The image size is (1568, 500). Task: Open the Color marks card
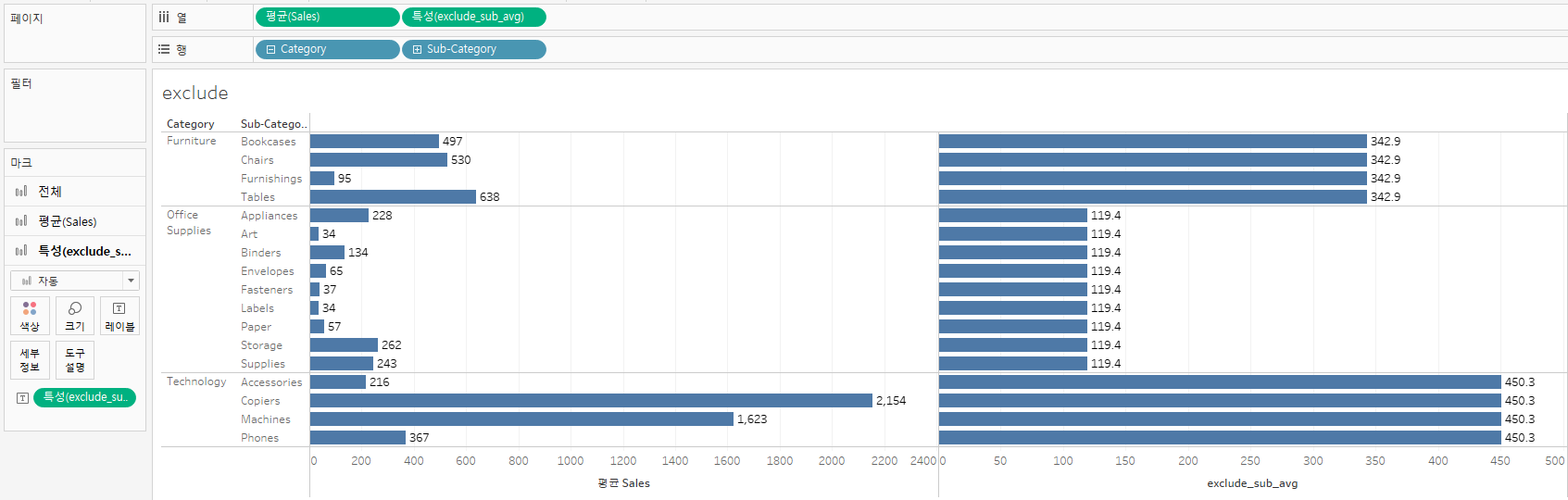pos(30,316)
